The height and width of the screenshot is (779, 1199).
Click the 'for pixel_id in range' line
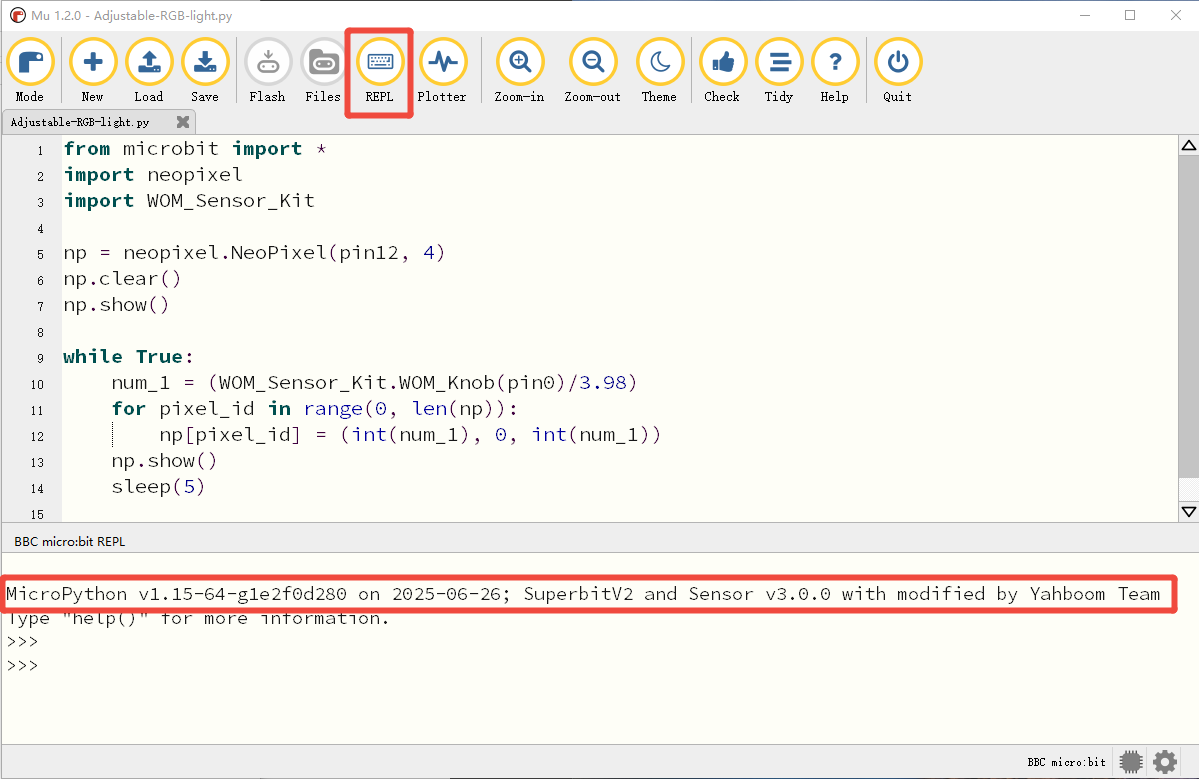coord(314,409)
